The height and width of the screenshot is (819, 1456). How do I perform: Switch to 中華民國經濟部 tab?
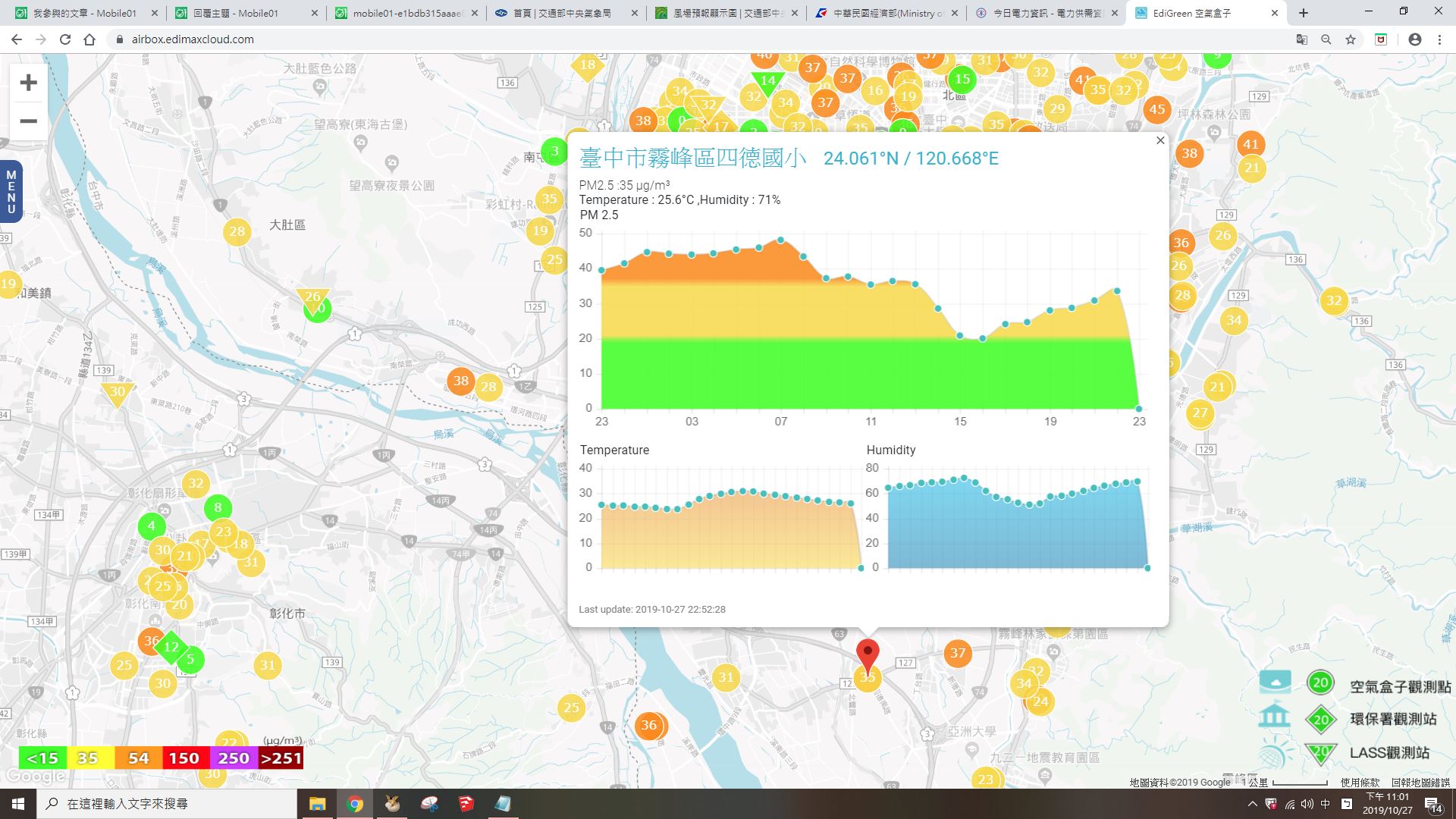point(886,13)
